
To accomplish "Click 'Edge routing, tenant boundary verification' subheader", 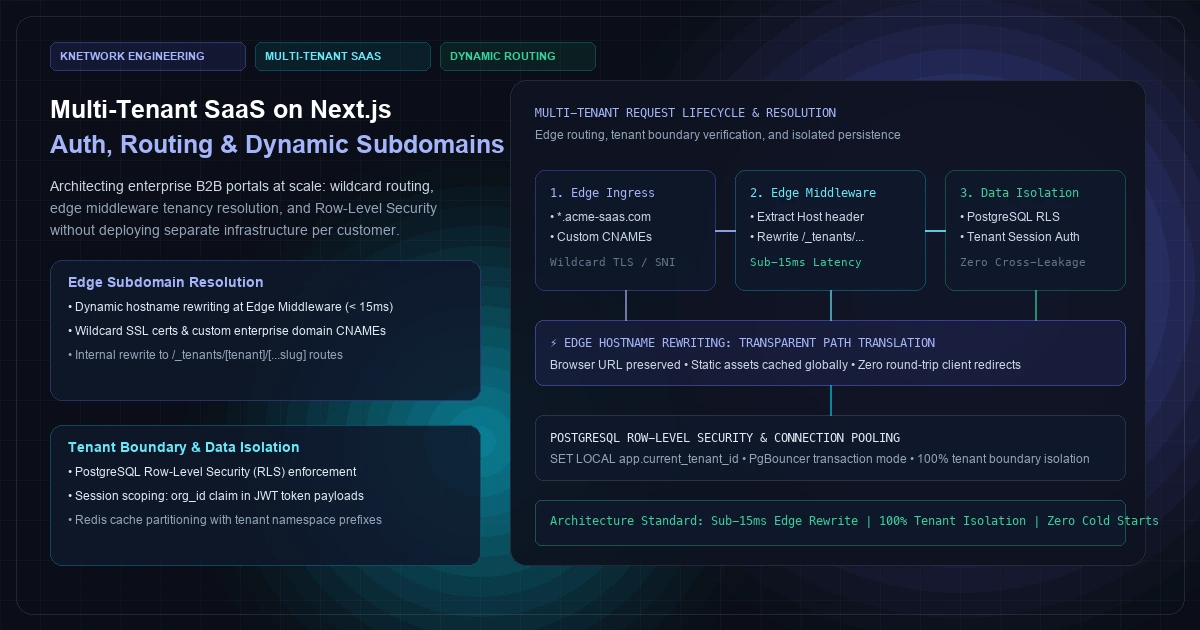I will point(718,135).
